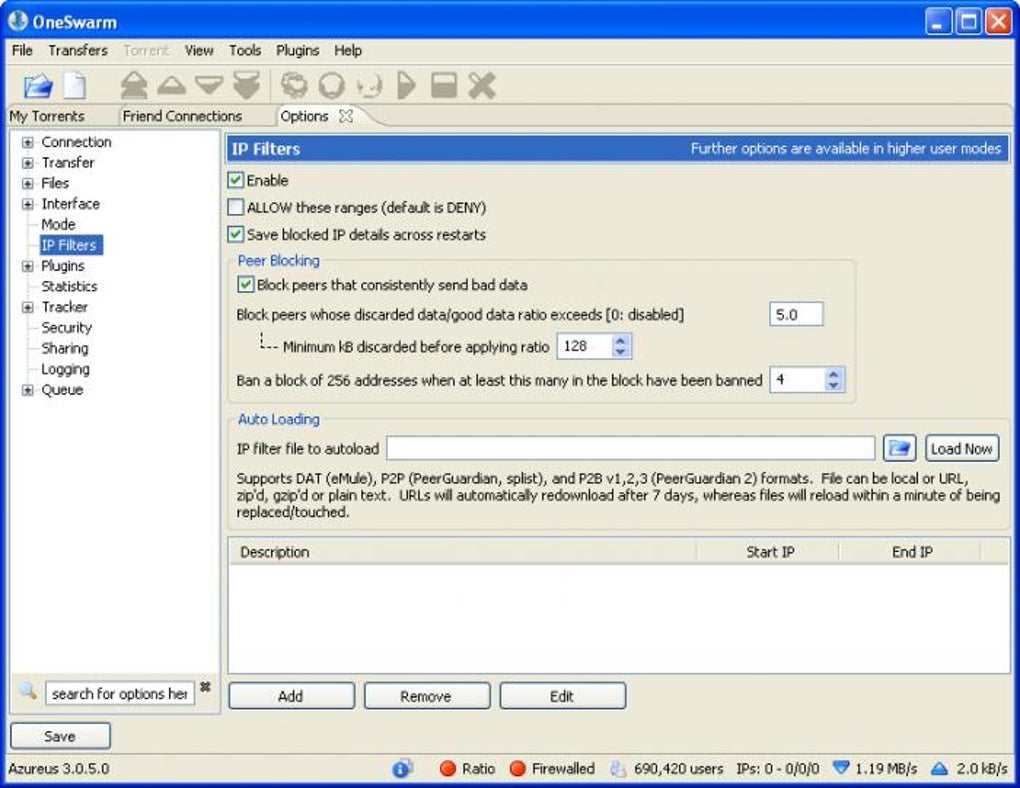
Task: Click the move down arrow icon
Action: pos(209,85)
